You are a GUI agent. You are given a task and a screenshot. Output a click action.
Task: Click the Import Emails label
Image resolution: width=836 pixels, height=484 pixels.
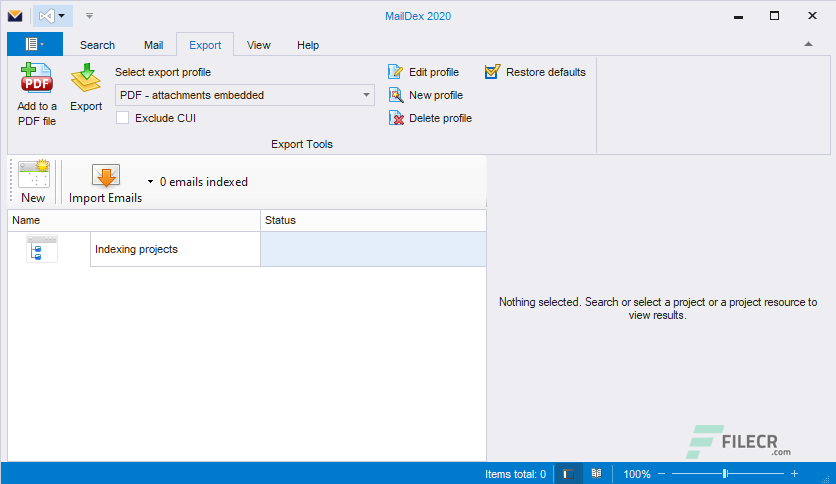106,198
